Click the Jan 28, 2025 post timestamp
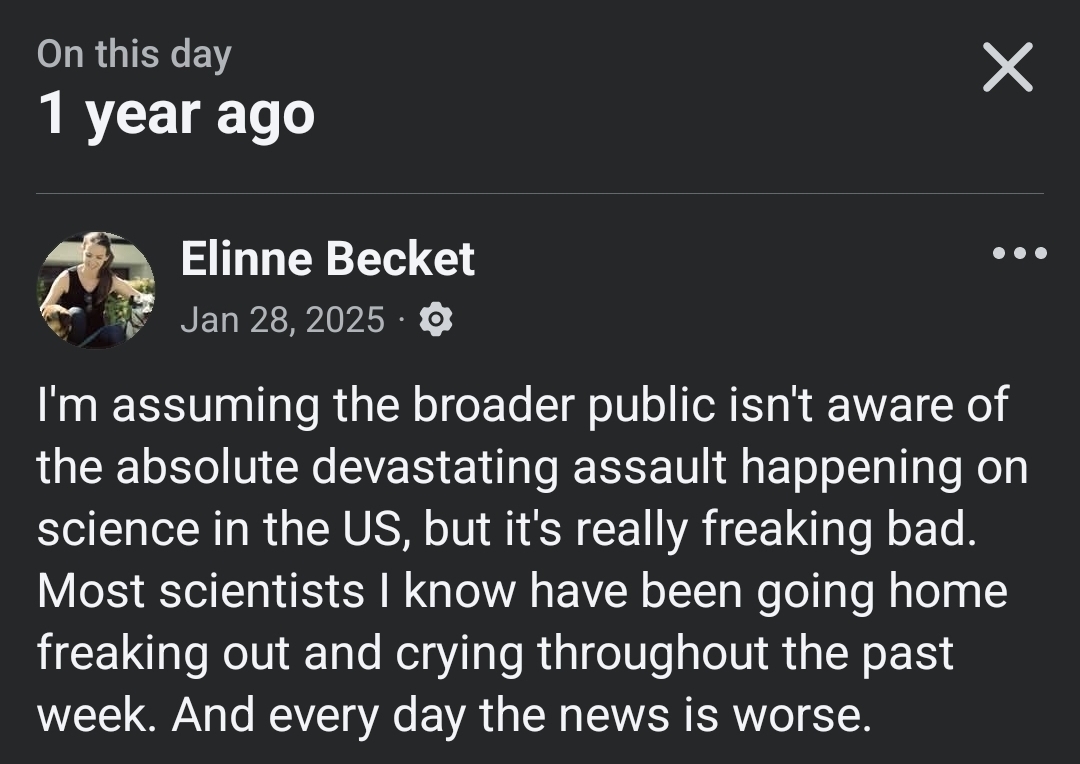The height and width of the screenshot is (764, 1080). pyautogui.click(x=282, y=320)
